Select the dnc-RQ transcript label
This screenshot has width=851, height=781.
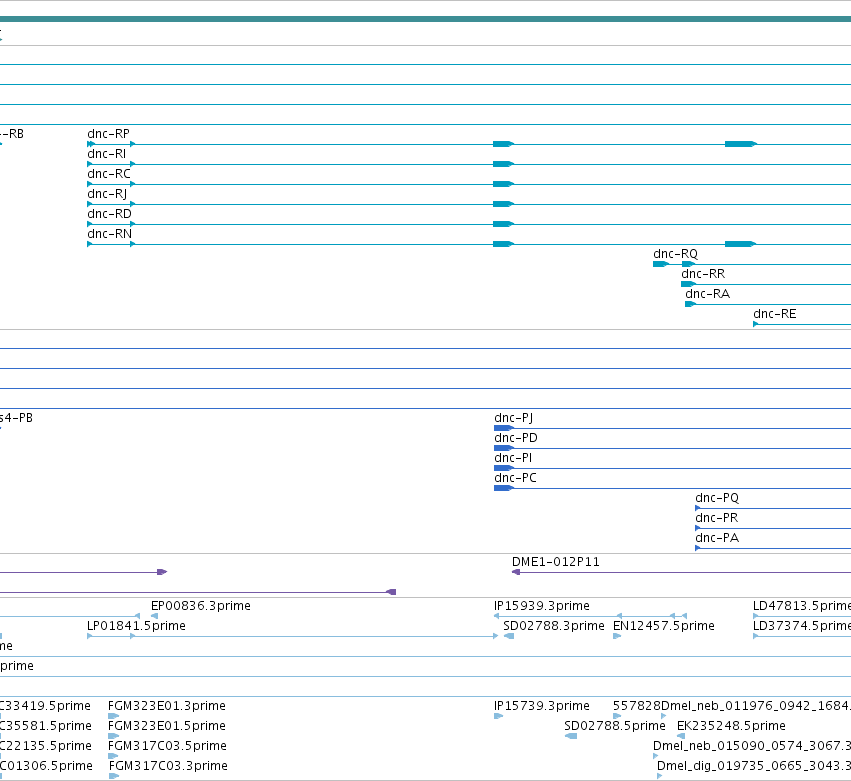click(x=675, y=254)
